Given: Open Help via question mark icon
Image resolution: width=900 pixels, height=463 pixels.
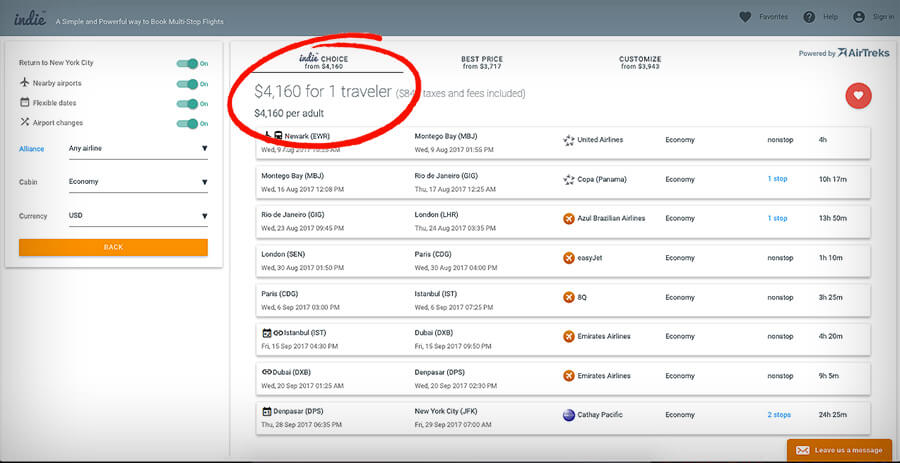Looking at the screenshot, I should (x=809, y=17).
